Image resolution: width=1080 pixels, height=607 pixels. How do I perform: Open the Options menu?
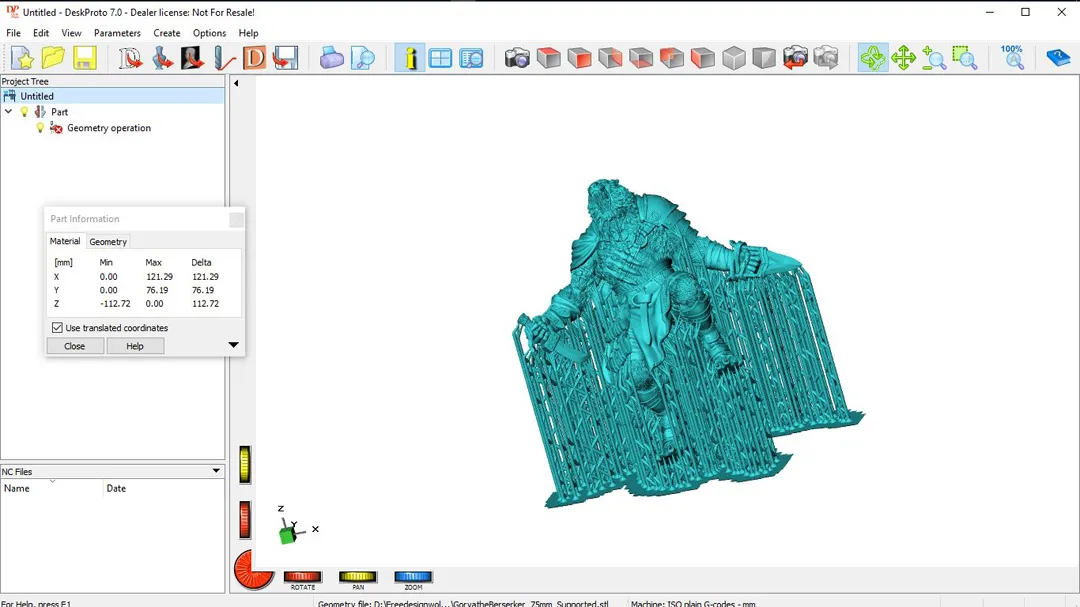coord(209,33)
